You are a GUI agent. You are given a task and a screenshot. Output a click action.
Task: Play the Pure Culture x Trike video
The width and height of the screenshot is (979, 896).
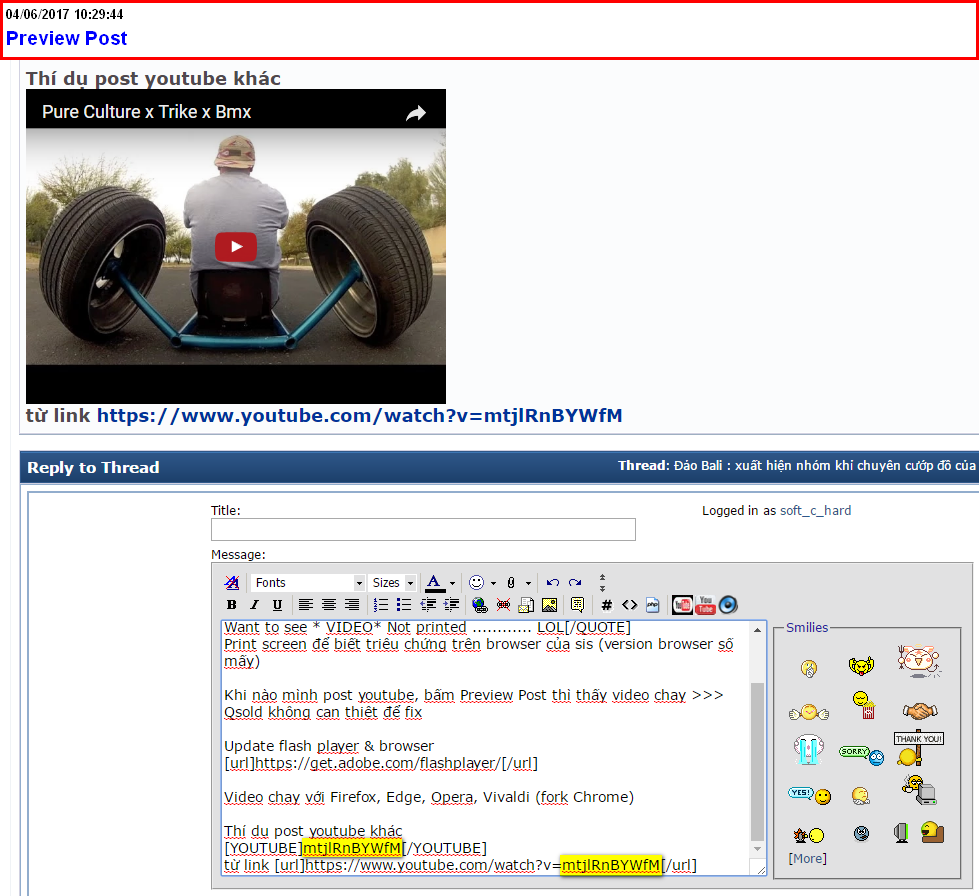tap(236, 246)
